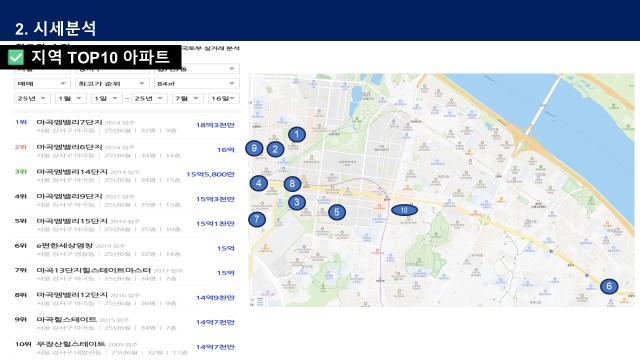Click the 15억1천만 price value

(215, 224)
